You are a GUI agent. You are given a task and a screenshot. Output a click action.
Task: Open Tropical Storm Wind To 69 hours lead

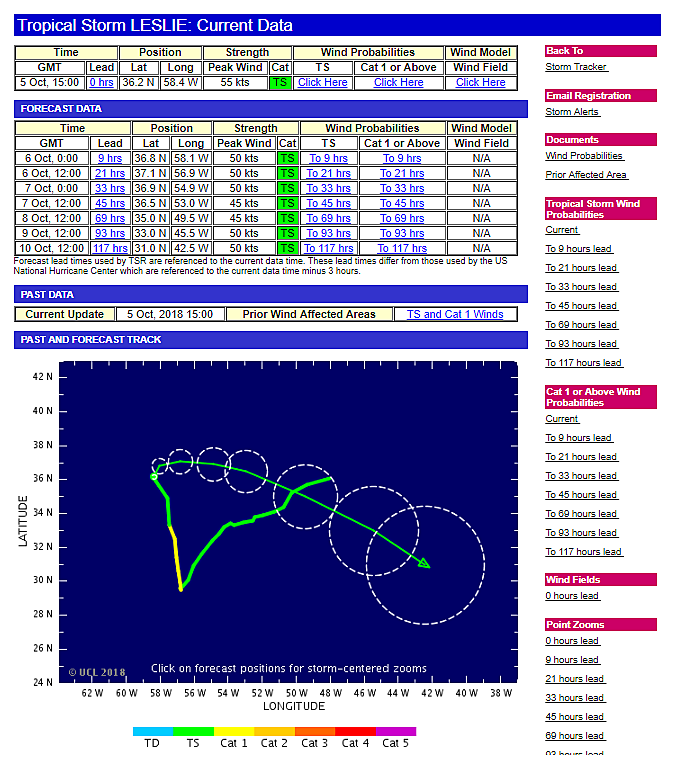tap(582, 325)
